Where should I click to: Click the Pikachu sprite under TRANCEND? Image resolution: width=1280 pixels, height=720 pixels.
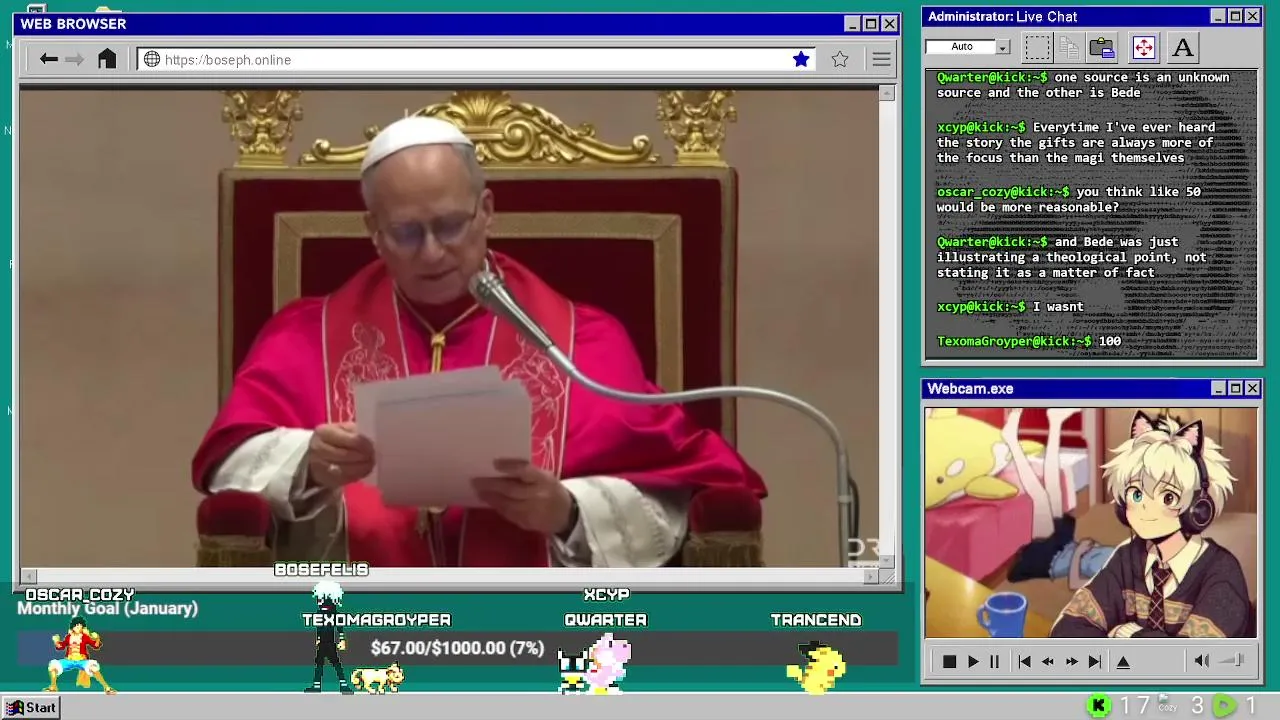(817, 668)
